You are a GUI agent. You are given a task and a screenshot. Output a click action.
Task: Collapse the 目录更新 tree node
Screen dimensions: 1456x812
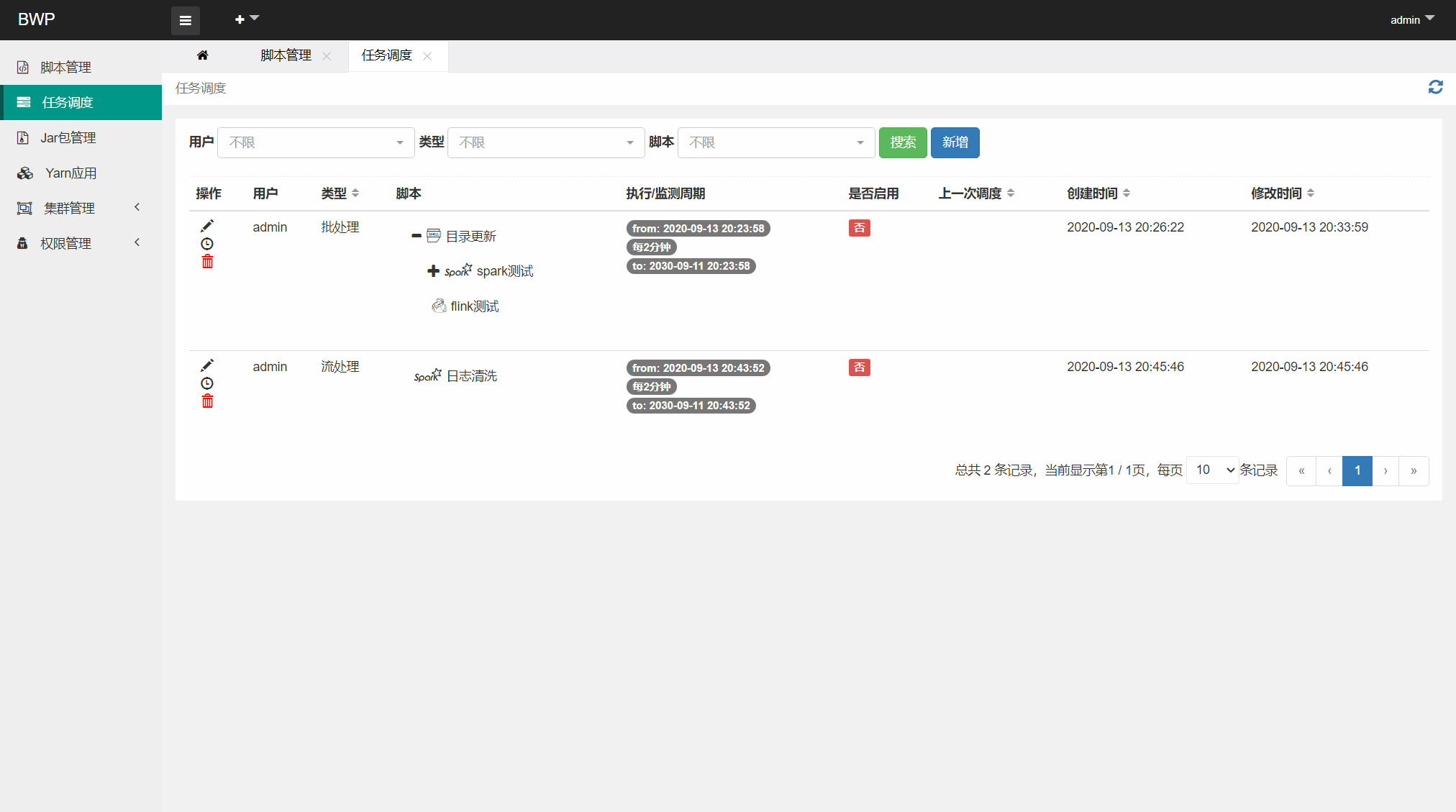coord(416,236)
